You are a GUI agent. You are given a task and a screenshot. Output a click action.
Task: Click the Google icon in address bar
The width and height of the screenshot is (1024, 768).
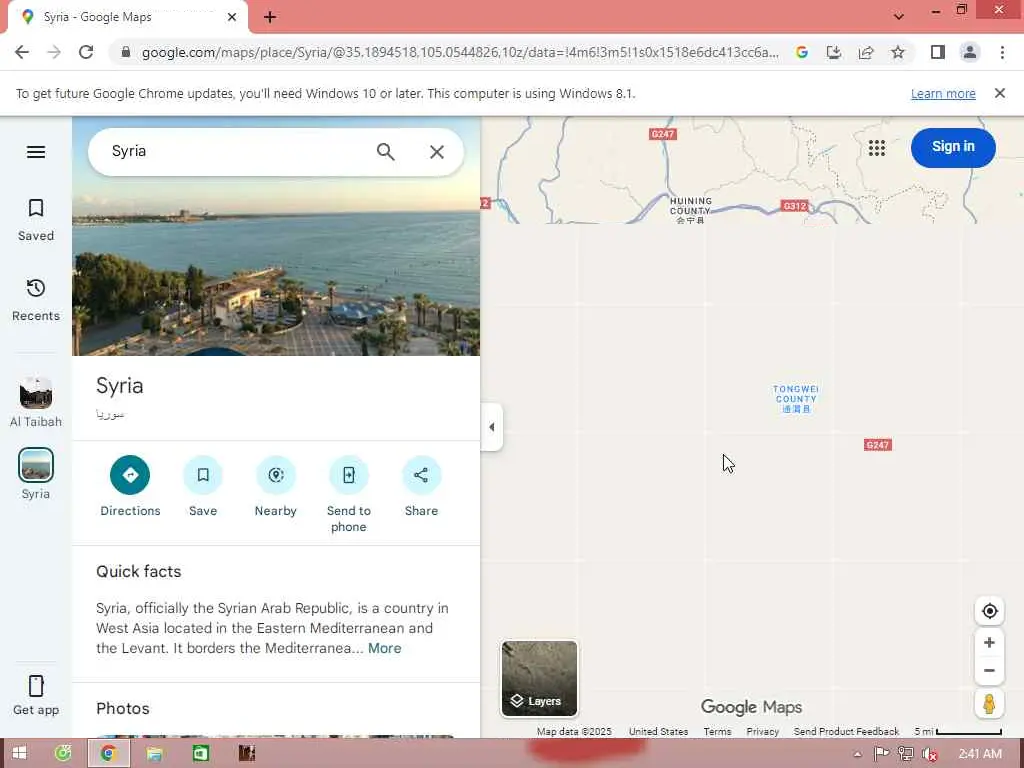point(802,52)
